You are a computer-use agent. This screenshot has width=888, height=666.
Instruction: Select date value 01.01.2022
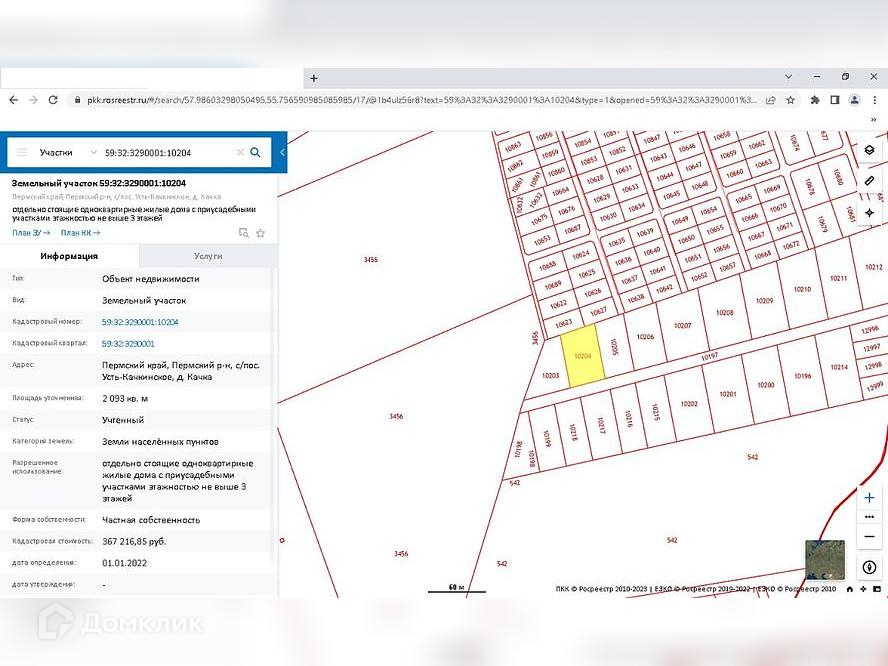coord(125,563)
